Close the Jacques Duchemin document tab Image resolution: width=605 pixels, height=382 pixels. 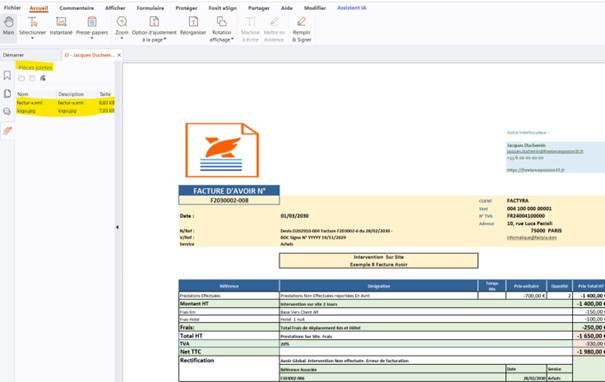point(119,55)
